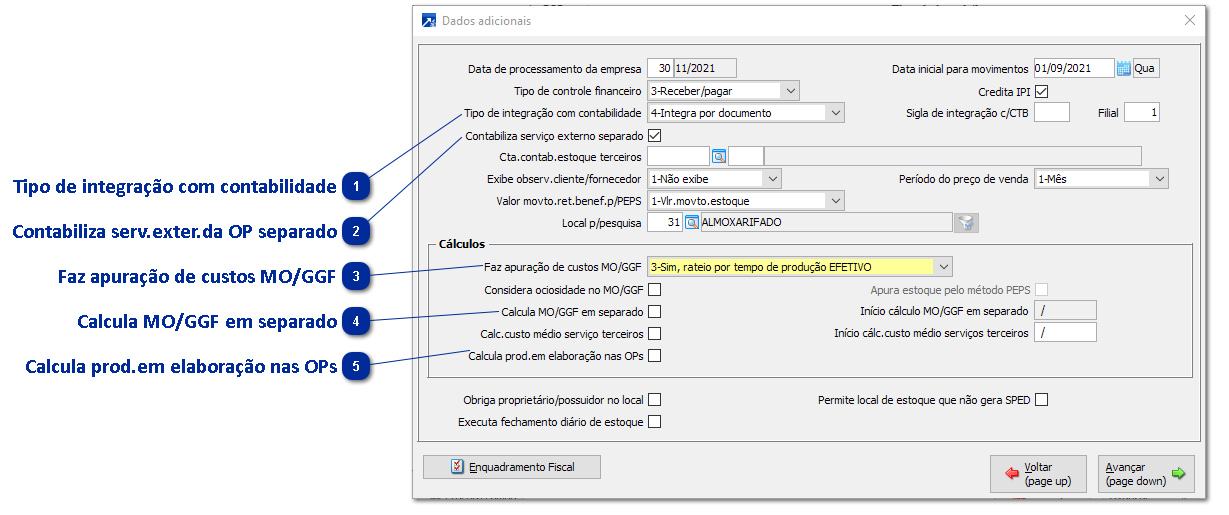Click search icon beside Cta.contab.estoque terceiros
The image size is (1229, 515).
pos(718,157)
